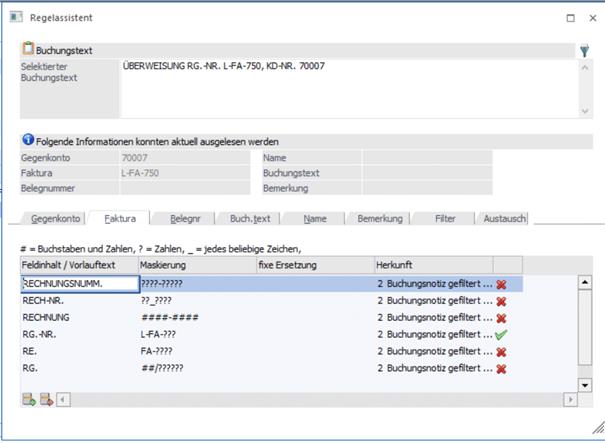Image resolution: width=605 pixels, height=443 pixels.
Task: Select the Buch.text tab
Action: pos(247,218)
